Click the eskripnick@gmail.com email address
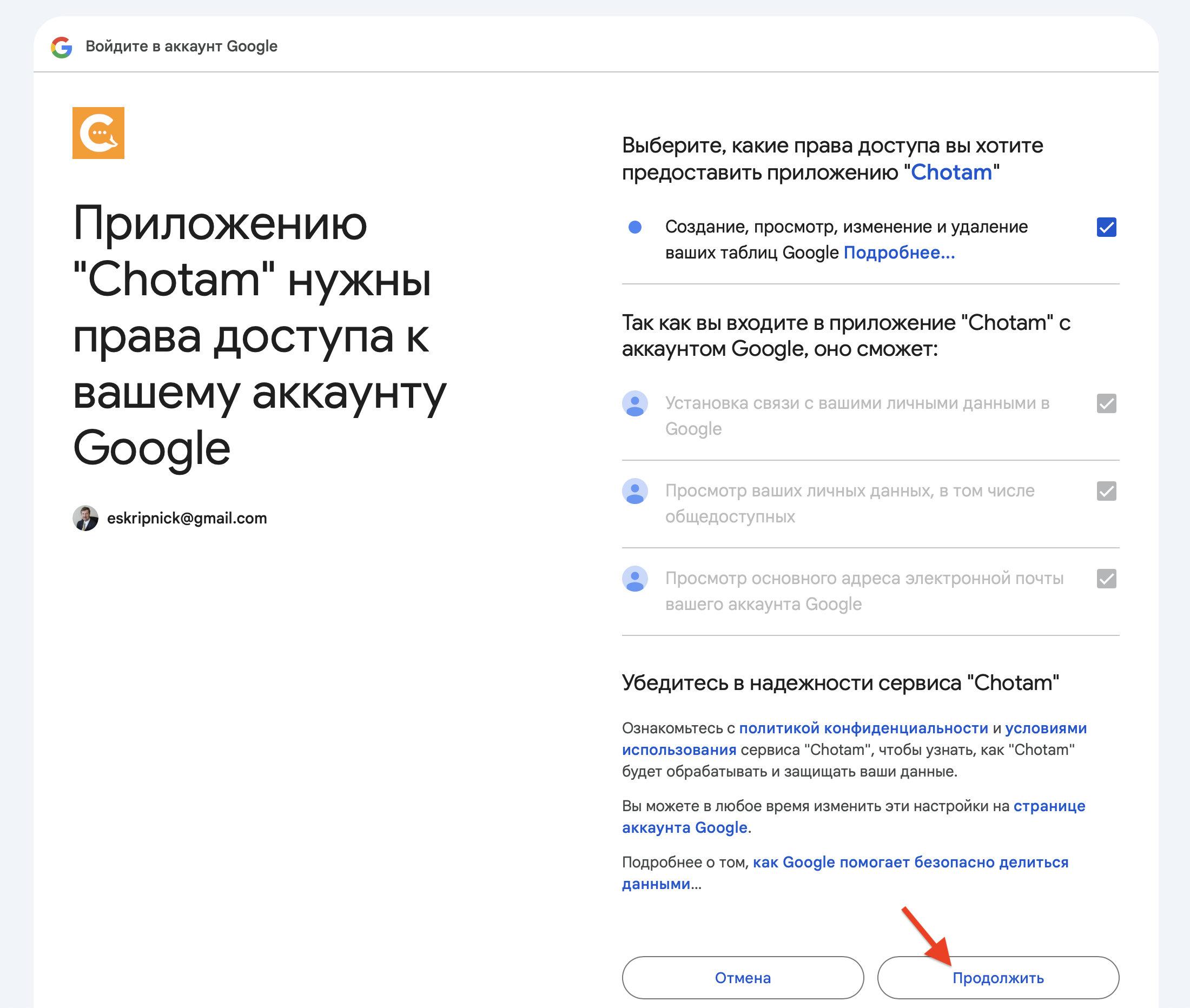The image size is (1190, 1008). [x=187, y=518]
